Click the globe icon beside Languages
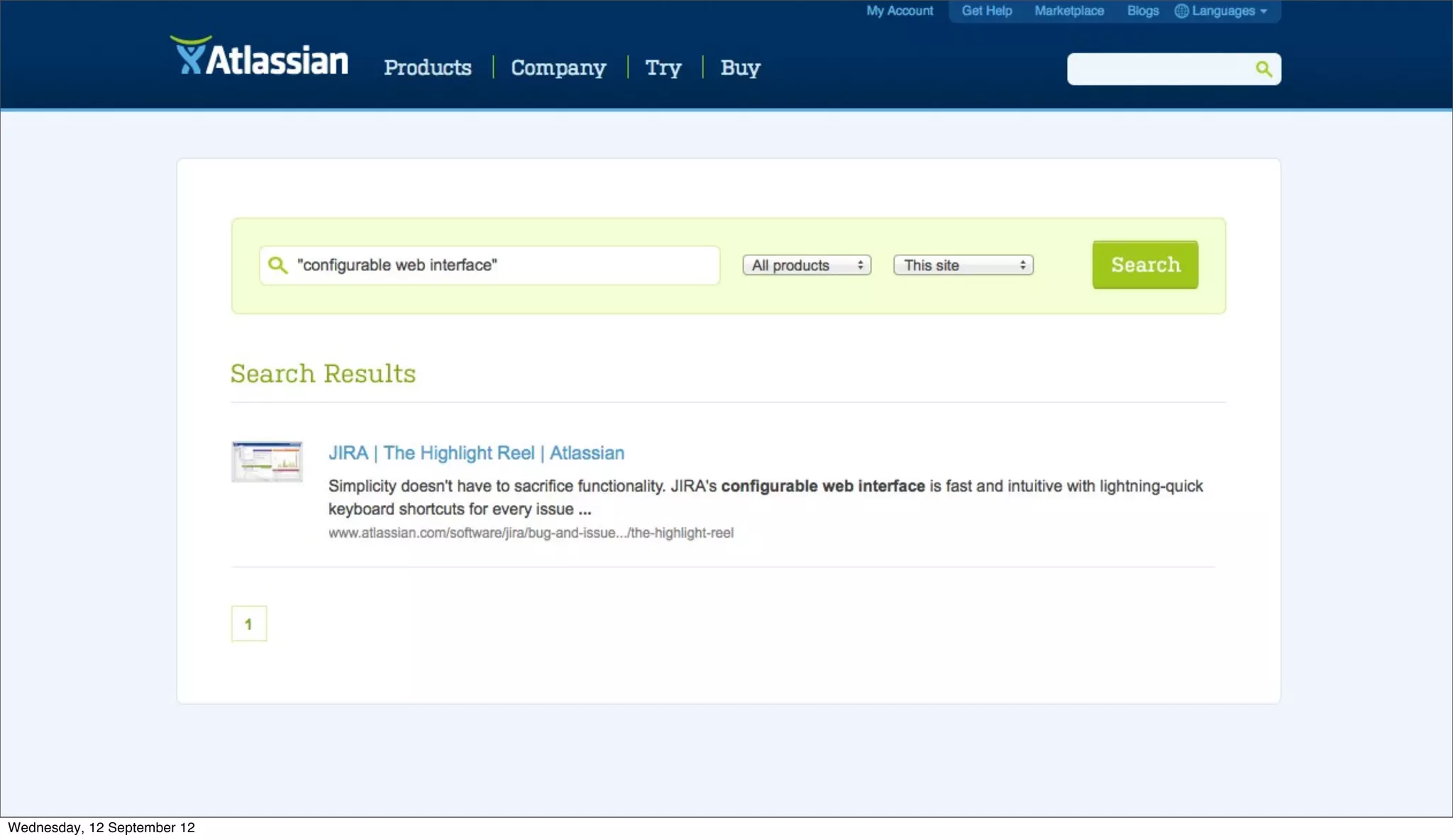The height and width of the screenshot is (840, 1453). point(1181,11)
